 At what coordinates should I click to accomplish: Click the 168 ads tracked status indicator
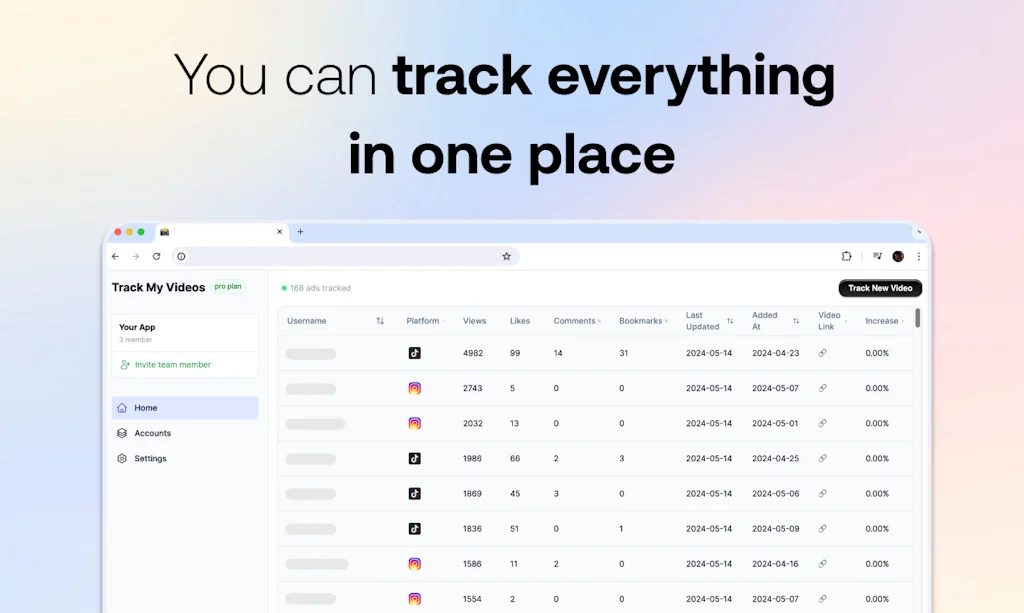(x=316, y=288)
